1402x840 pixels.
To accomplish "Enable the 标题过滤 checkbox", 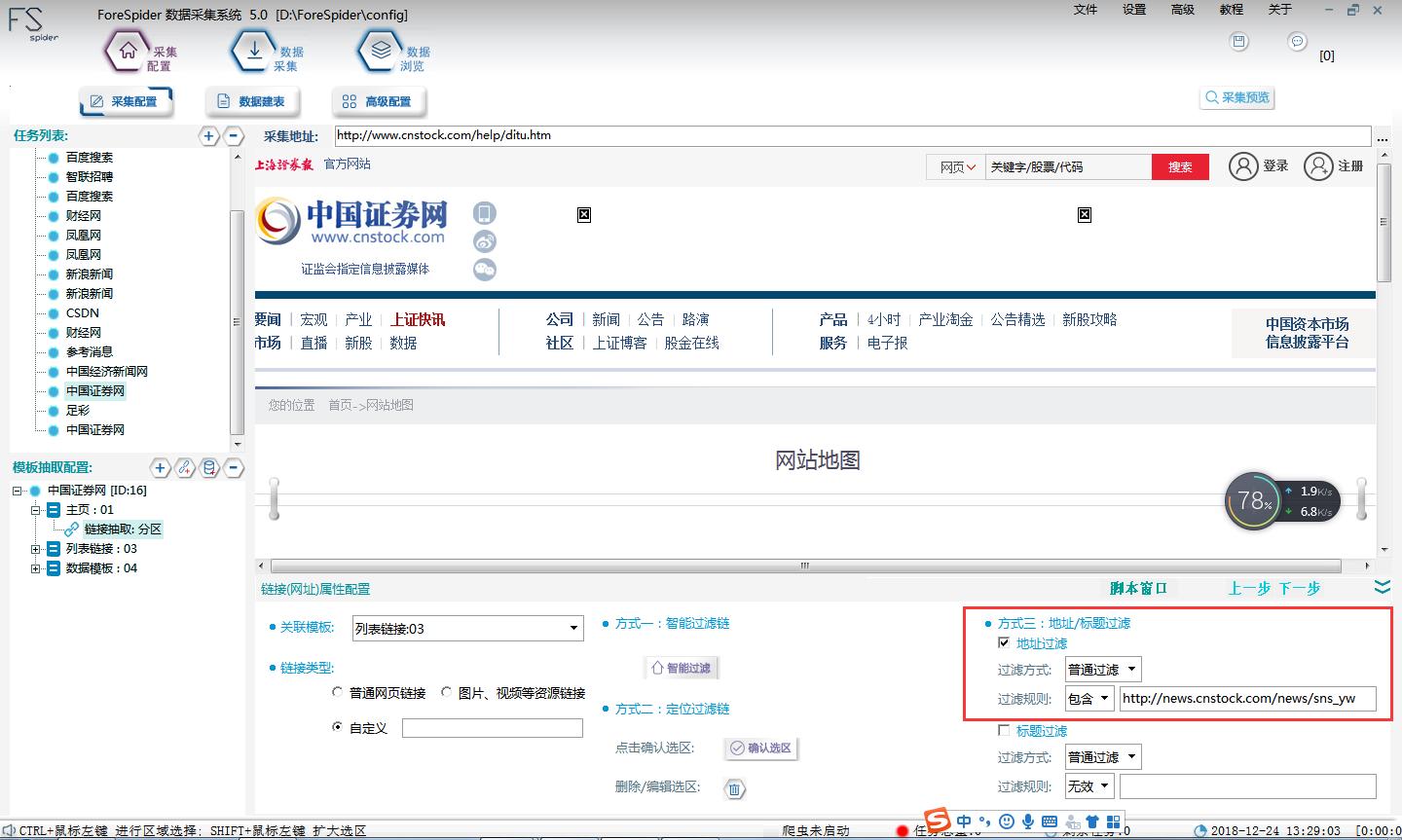I will tap(1003, 730).
